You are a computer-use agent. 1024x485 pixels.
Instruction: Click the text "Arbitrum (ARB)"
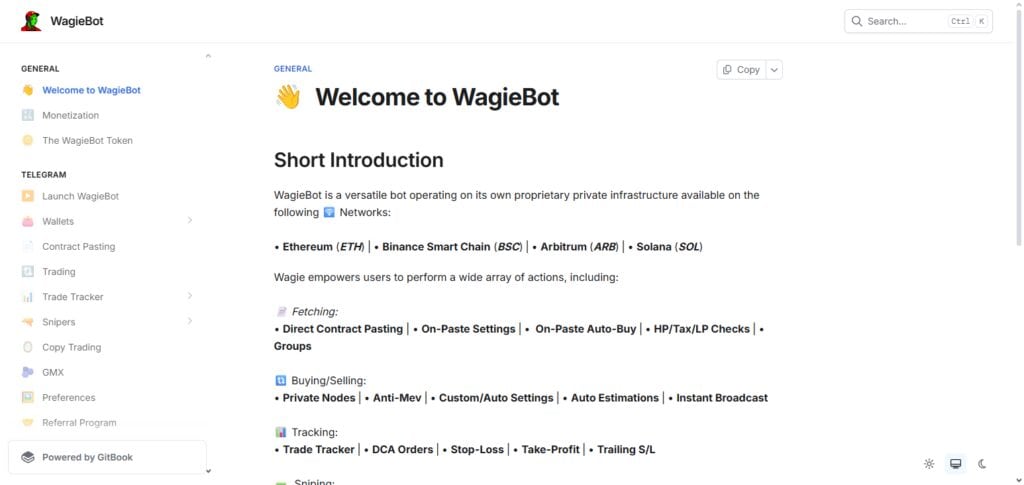579,247
